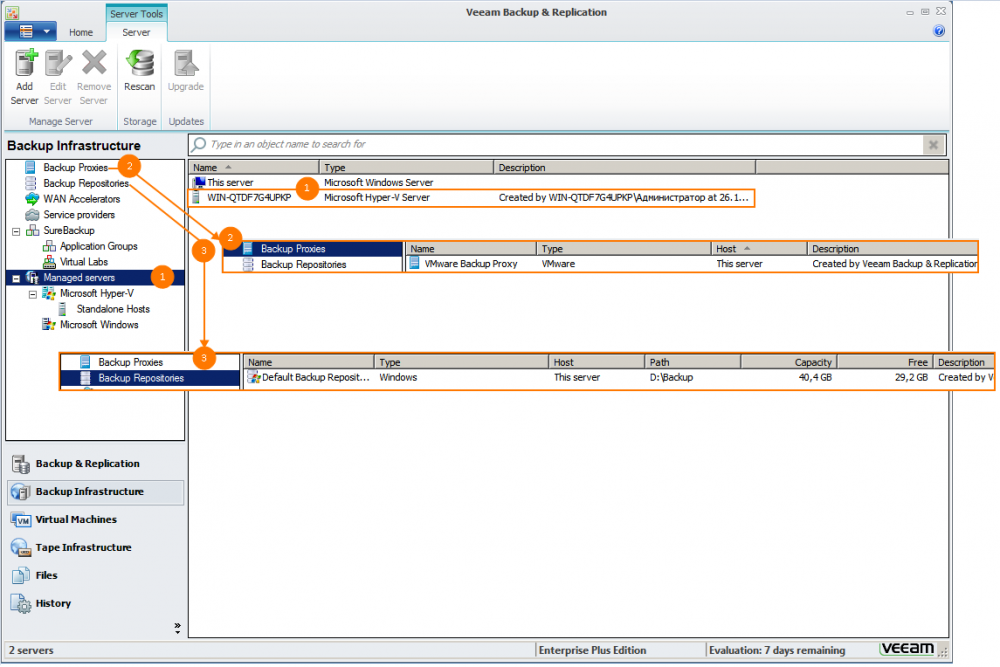Click the Application Groups icon
Image resolution: width=1000 pixels, height=667 pixels.
point(49,246)
